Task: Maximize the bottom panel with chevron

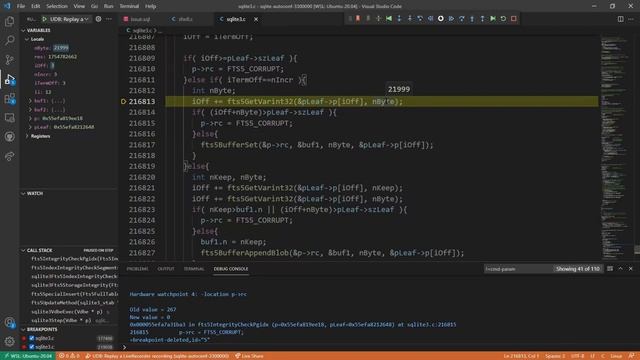Action: coord(620,269)
